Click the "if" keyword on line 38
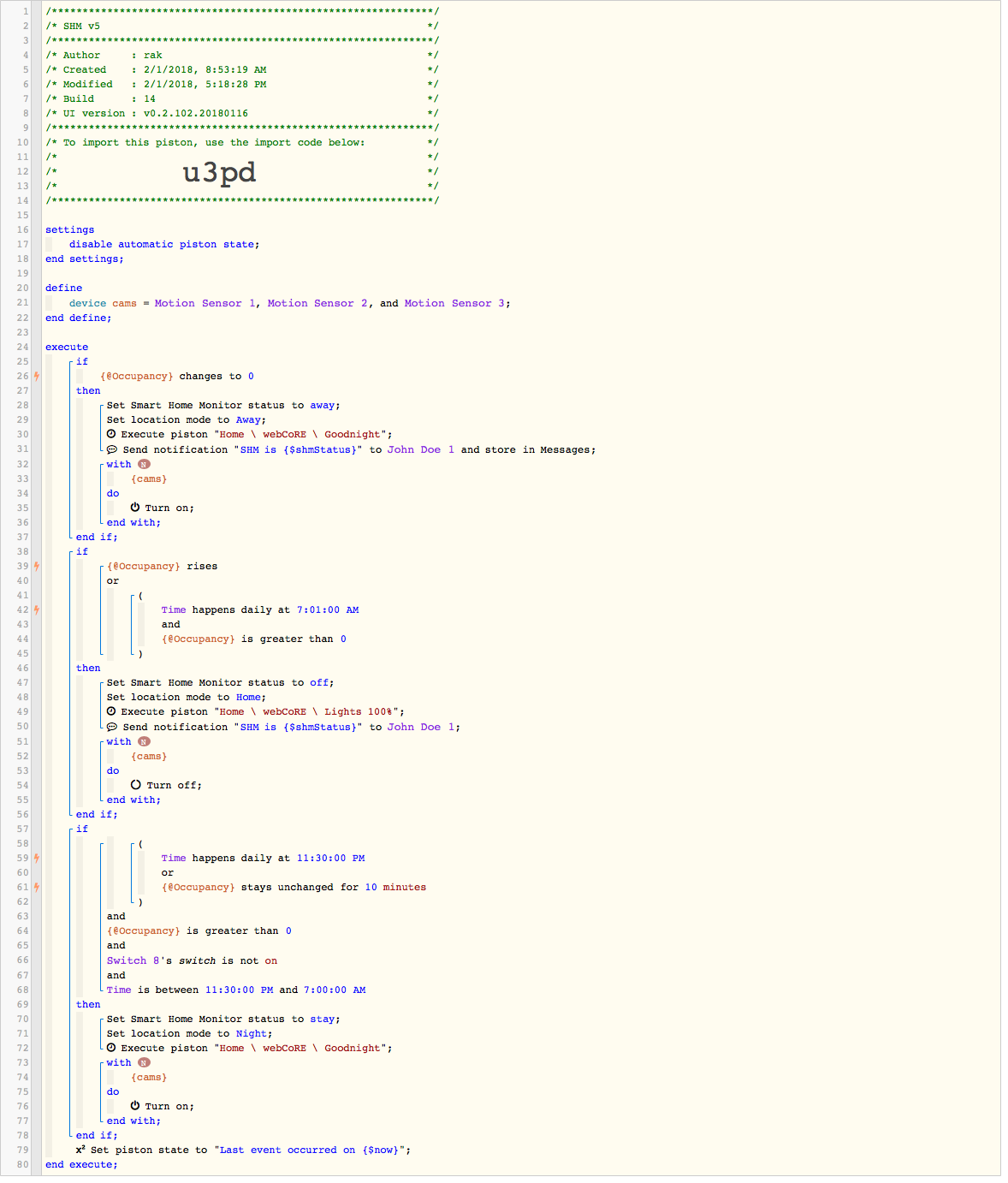 click(x=82, y=551)
